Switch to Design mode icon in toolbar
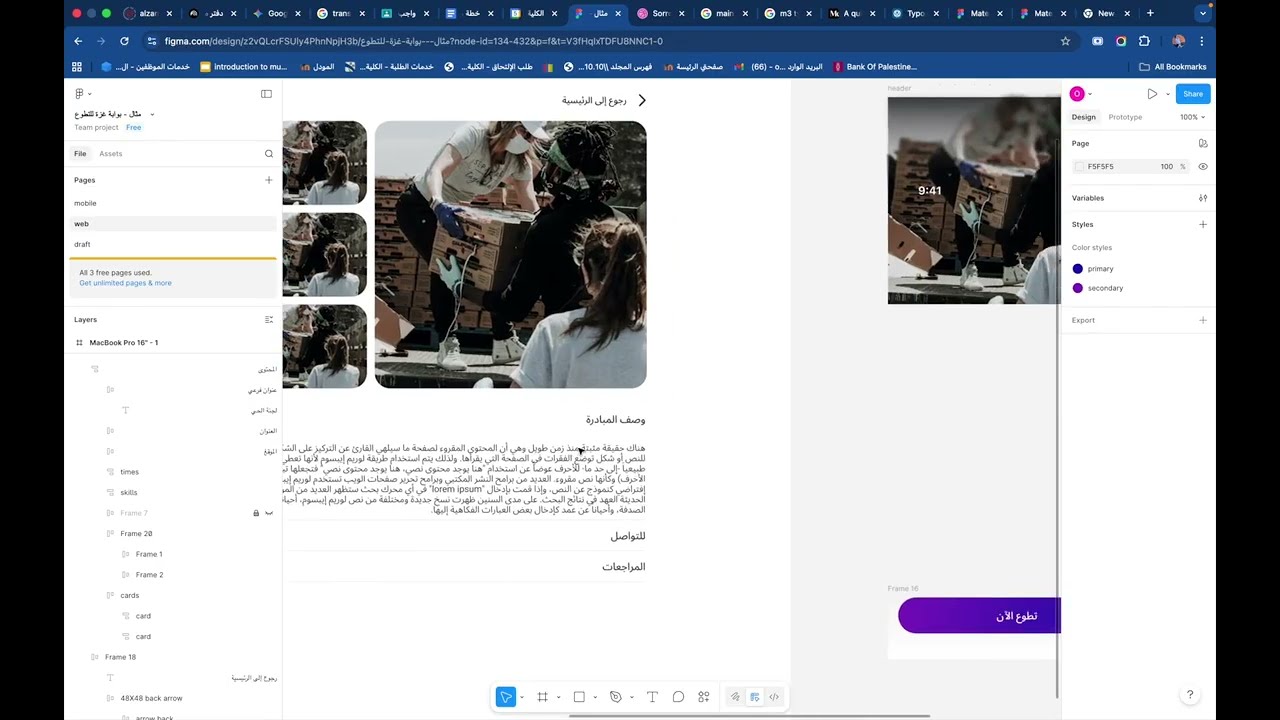This screenshot has width=1280, height=720. [x=755, y=697]
